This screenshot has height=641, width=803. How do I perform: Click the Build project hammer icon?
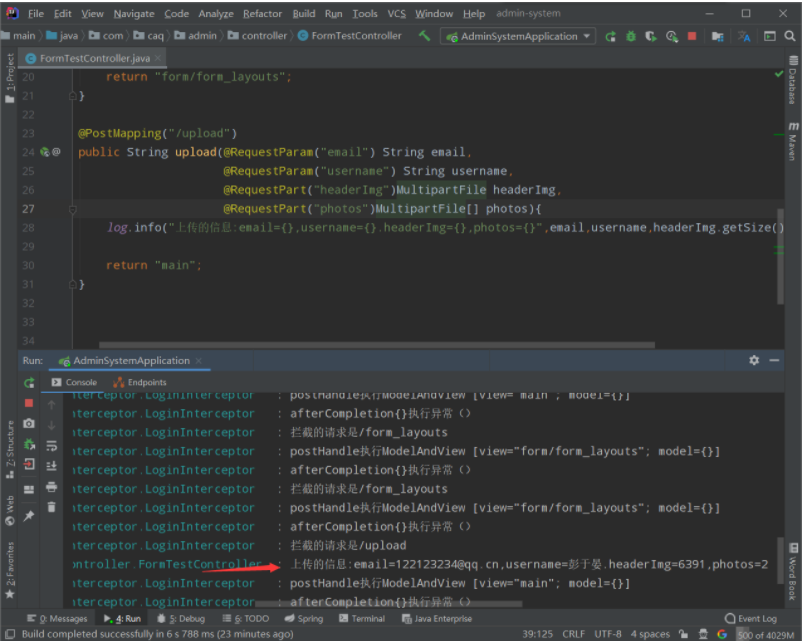click(x=425, y=36)
